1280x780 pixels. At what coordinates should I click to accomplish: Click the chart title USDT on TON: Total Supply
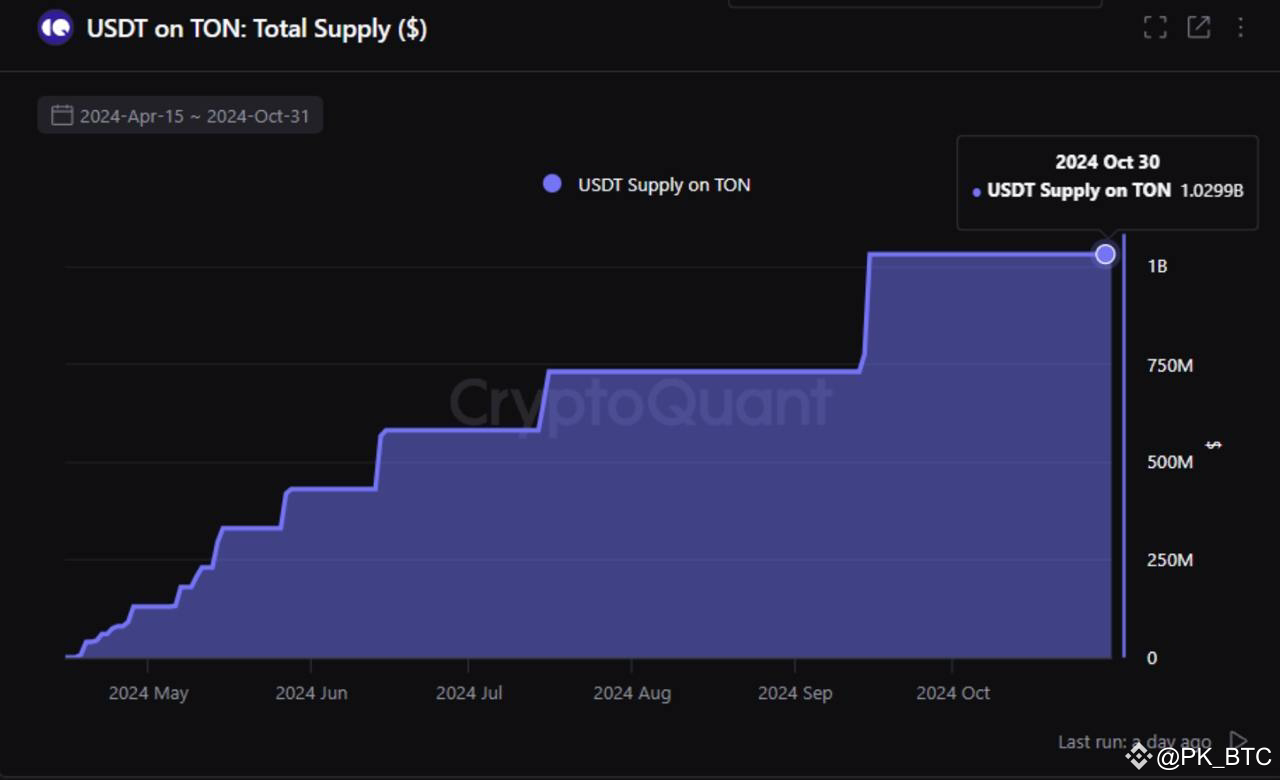click(257, 29)
